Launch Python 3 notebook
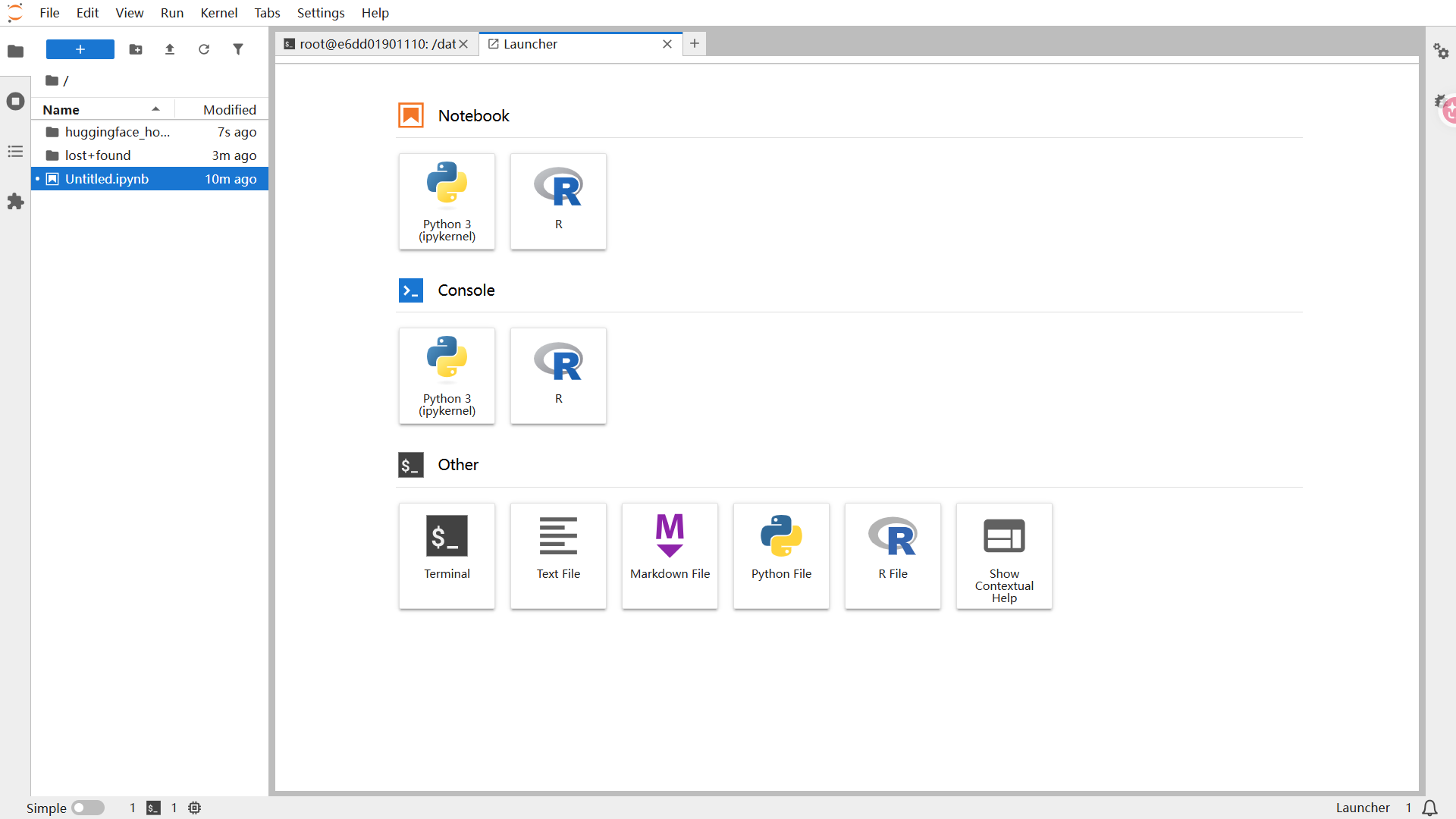 pos(447,202)
